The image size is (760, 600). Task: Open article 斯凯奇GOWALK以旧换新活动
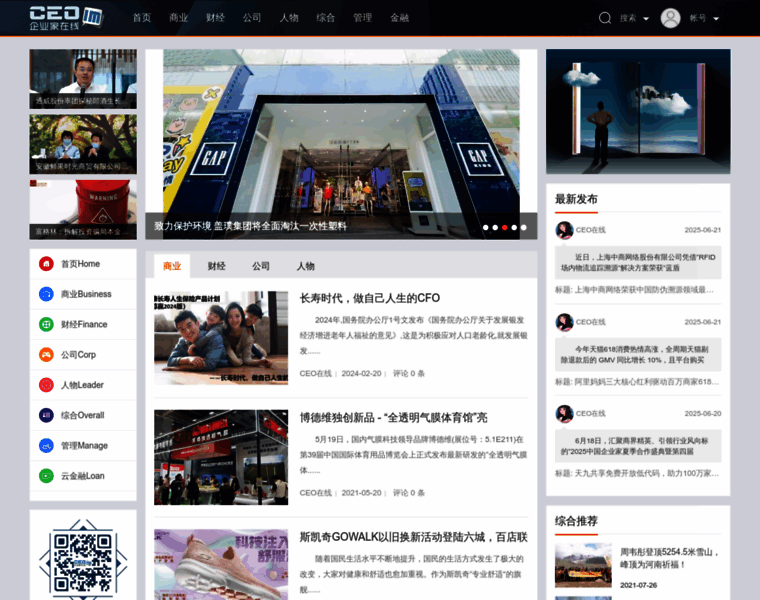point(413,537)
